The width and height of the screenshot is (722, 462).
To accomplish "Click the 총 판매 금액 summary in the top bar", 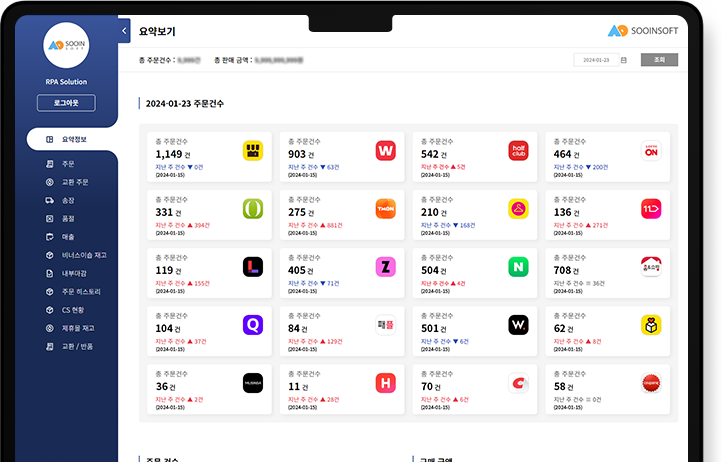I will [258, 60].
